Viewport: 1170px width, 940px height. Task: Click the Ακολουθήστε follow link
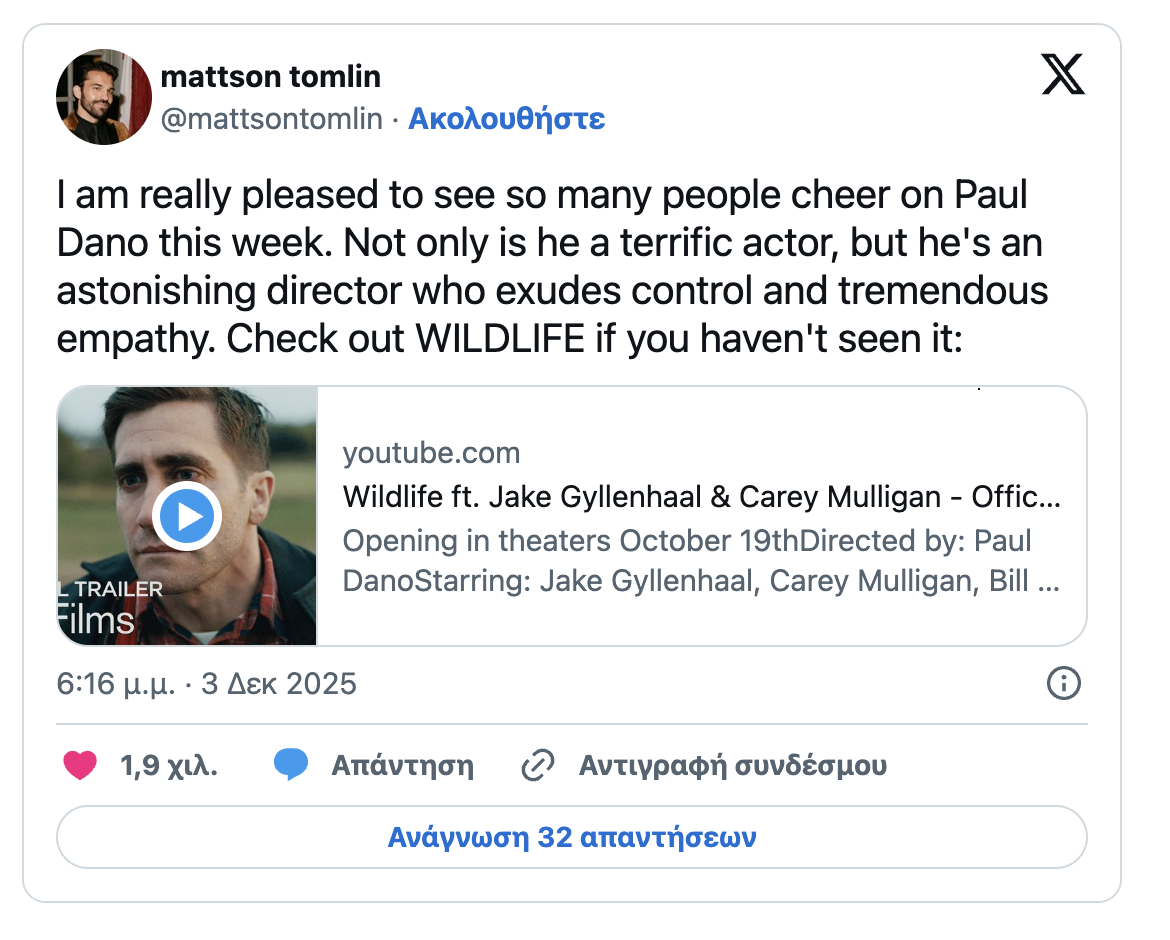(507, 119)
